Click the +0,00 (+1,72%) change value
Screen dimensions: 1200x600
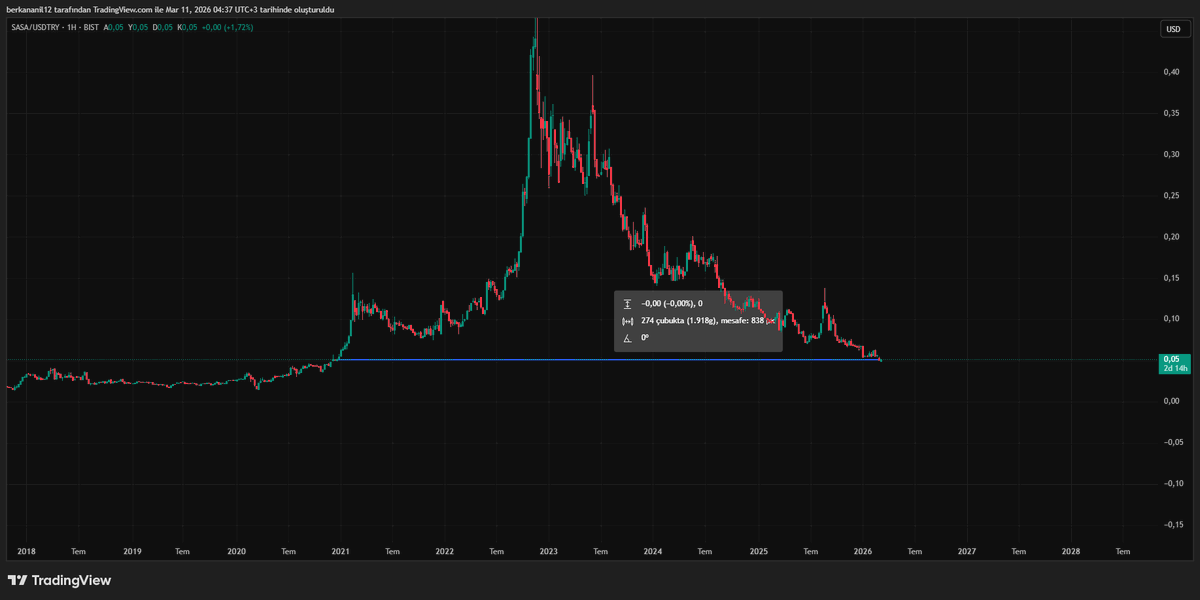pyautogui.click(x=227, y=27)
